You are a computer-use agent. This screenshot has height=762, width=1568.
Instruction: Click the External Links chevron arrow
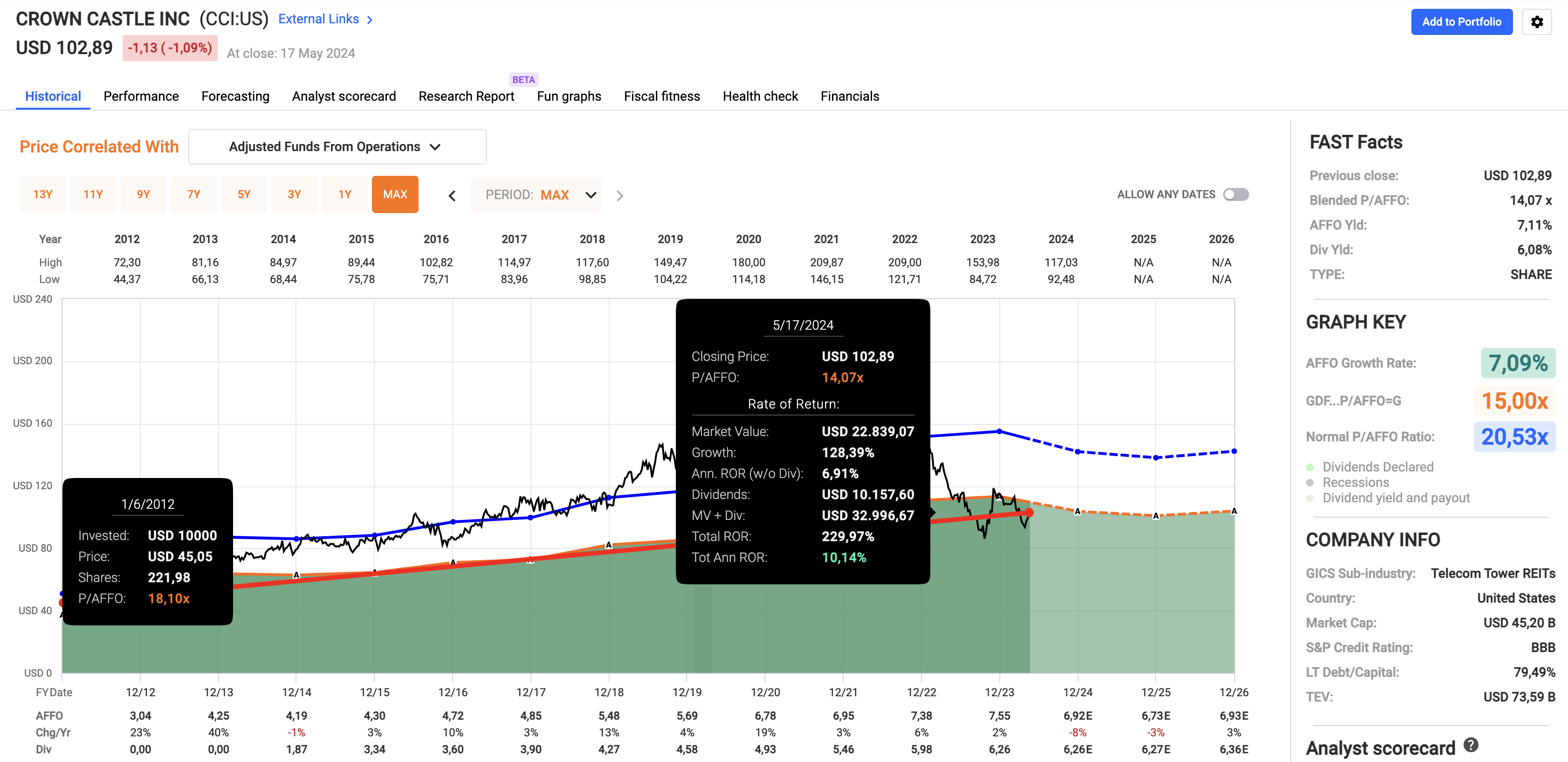click(x=370, y=20)
